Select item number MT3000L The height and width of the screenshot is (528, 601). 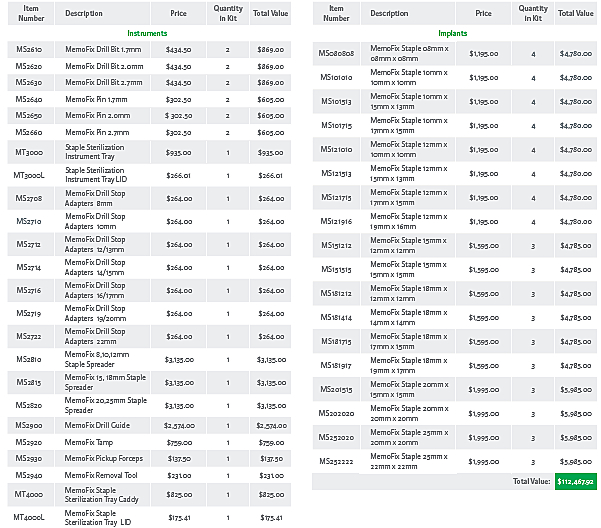pyautogui.click(x=30, y=175)
